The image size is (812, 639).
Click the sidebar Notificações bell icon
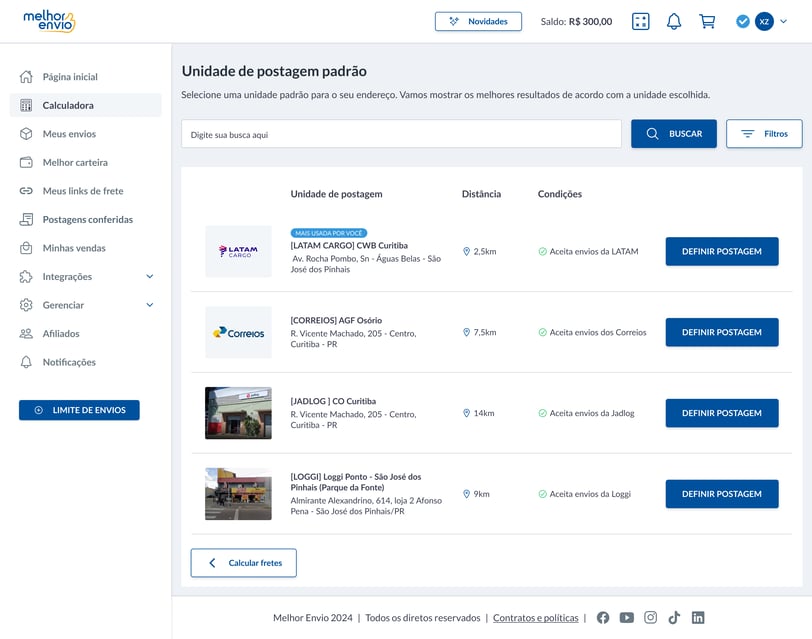click(26, 362)
